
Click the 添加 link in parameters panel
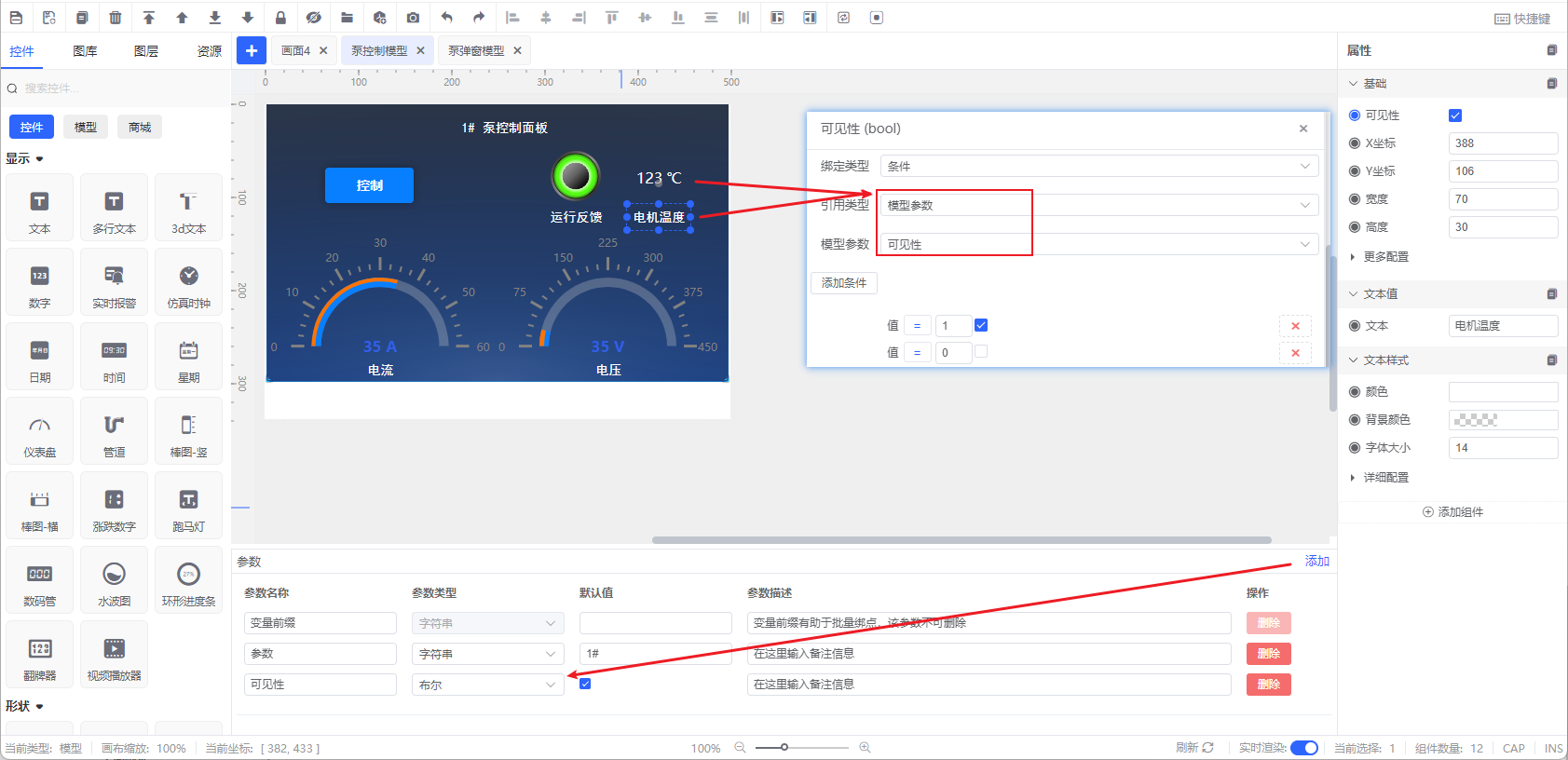pyautogui.click(x=1316, y=561)
